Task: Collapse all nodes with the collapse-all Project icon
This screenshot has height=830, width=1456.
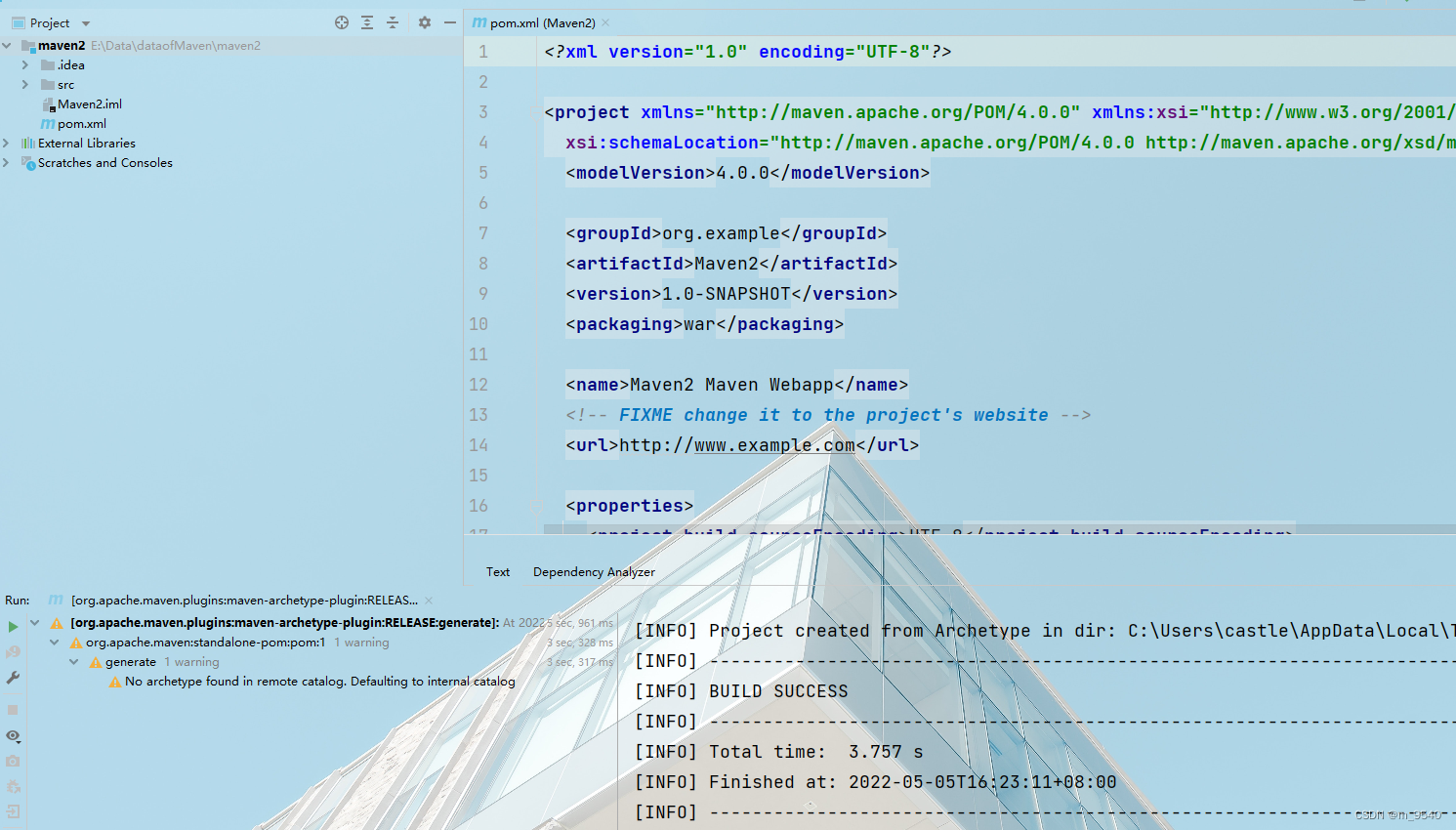Action: [395, 21]
